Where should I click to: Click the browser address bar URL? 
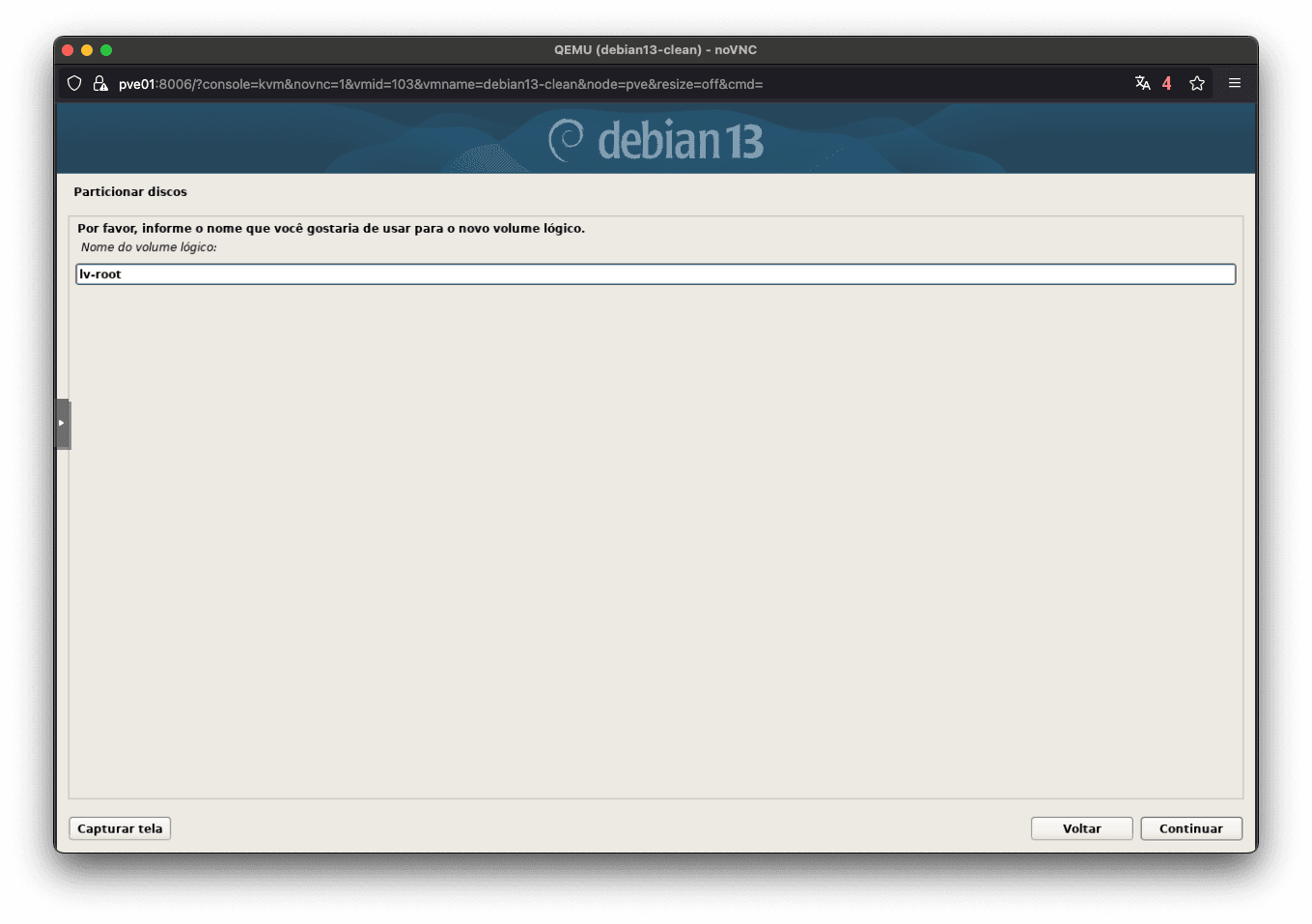click(440, 84)
